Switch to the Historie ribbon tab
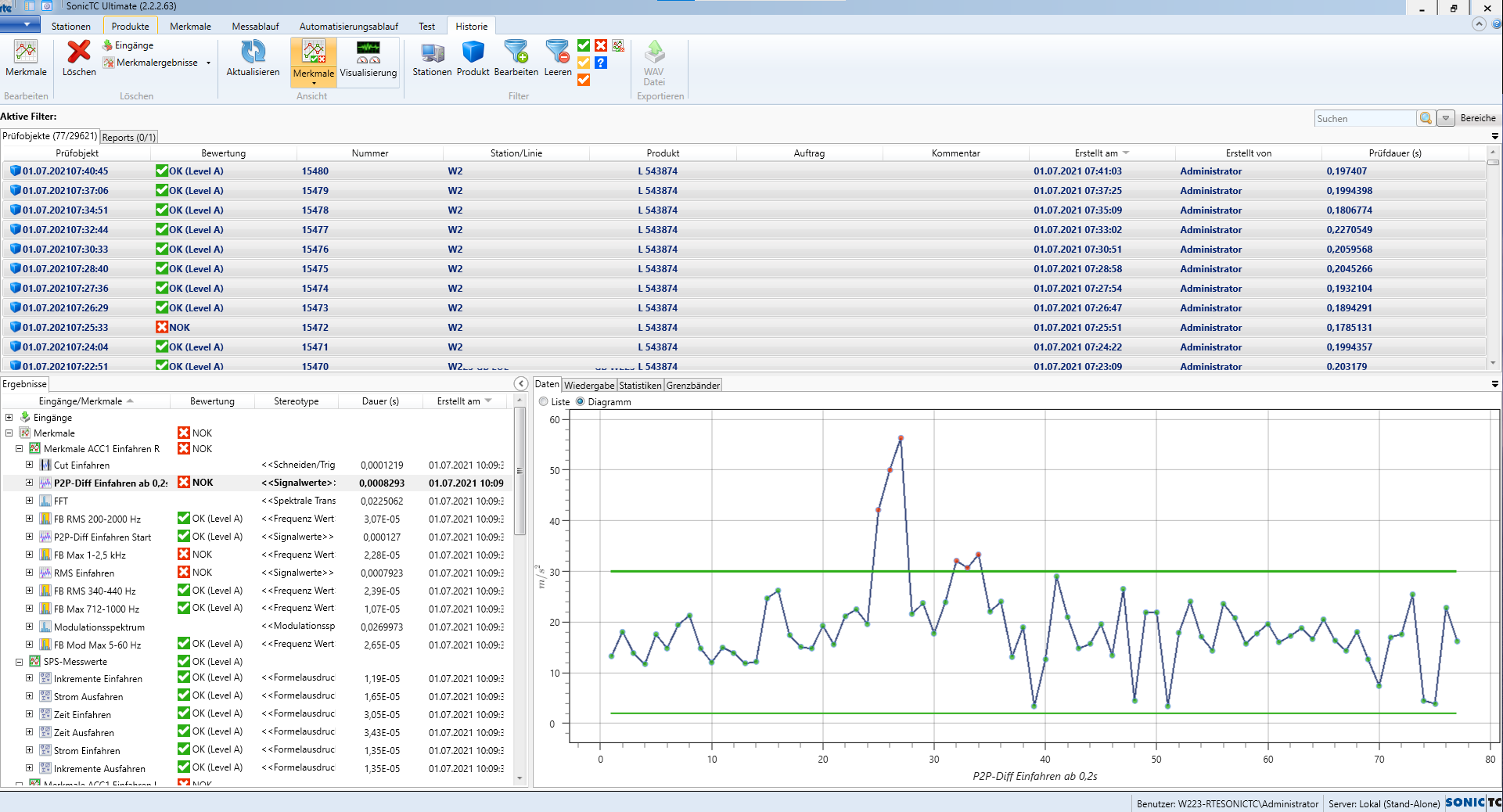This screenshot has height=812, width=1503. point(471,26)
